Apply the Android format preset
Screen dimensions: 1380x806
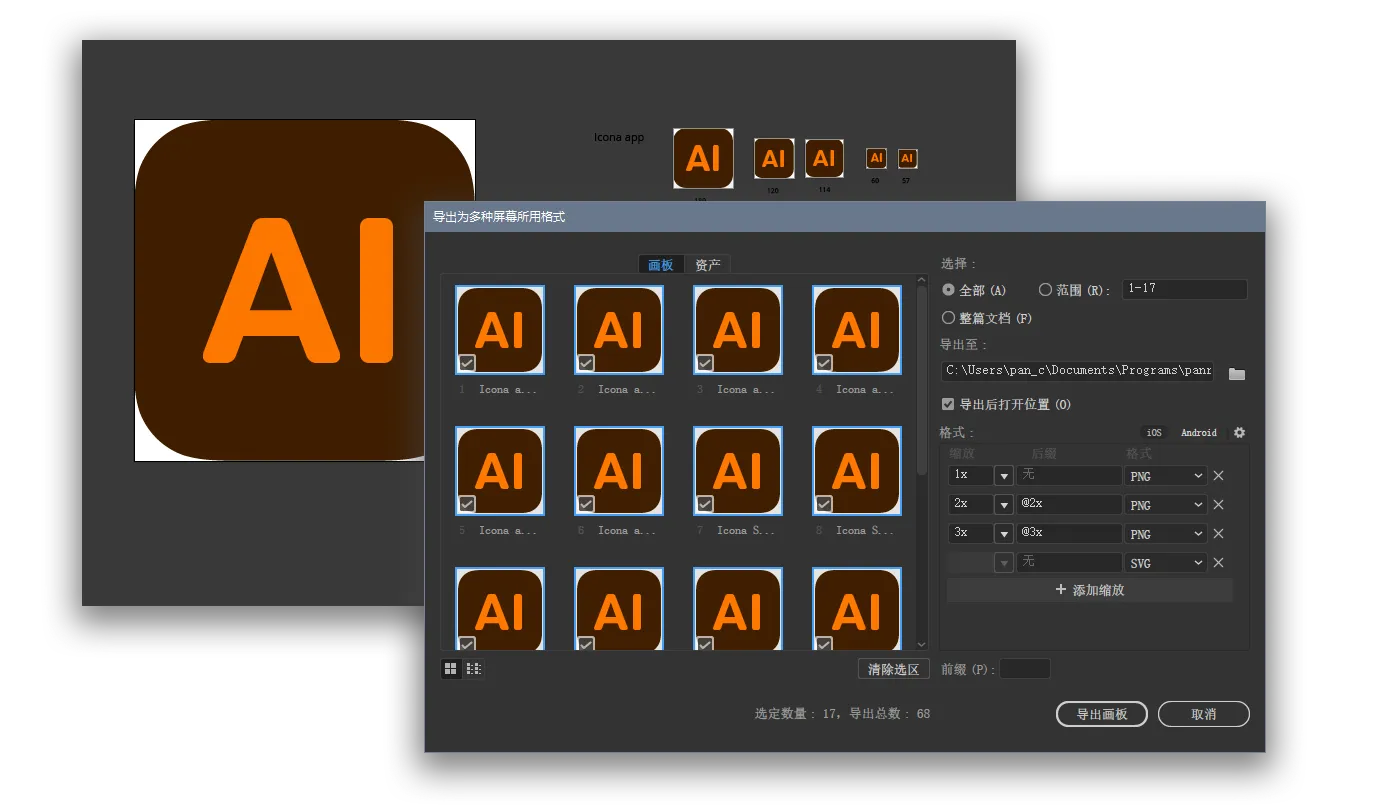1198,432
